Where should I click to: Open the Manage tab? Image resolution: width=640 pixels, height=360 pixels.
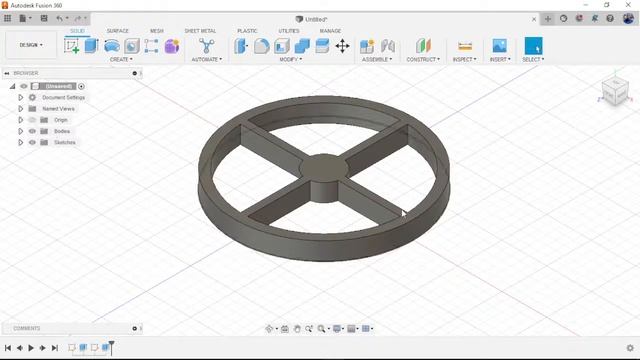(330, 31)
